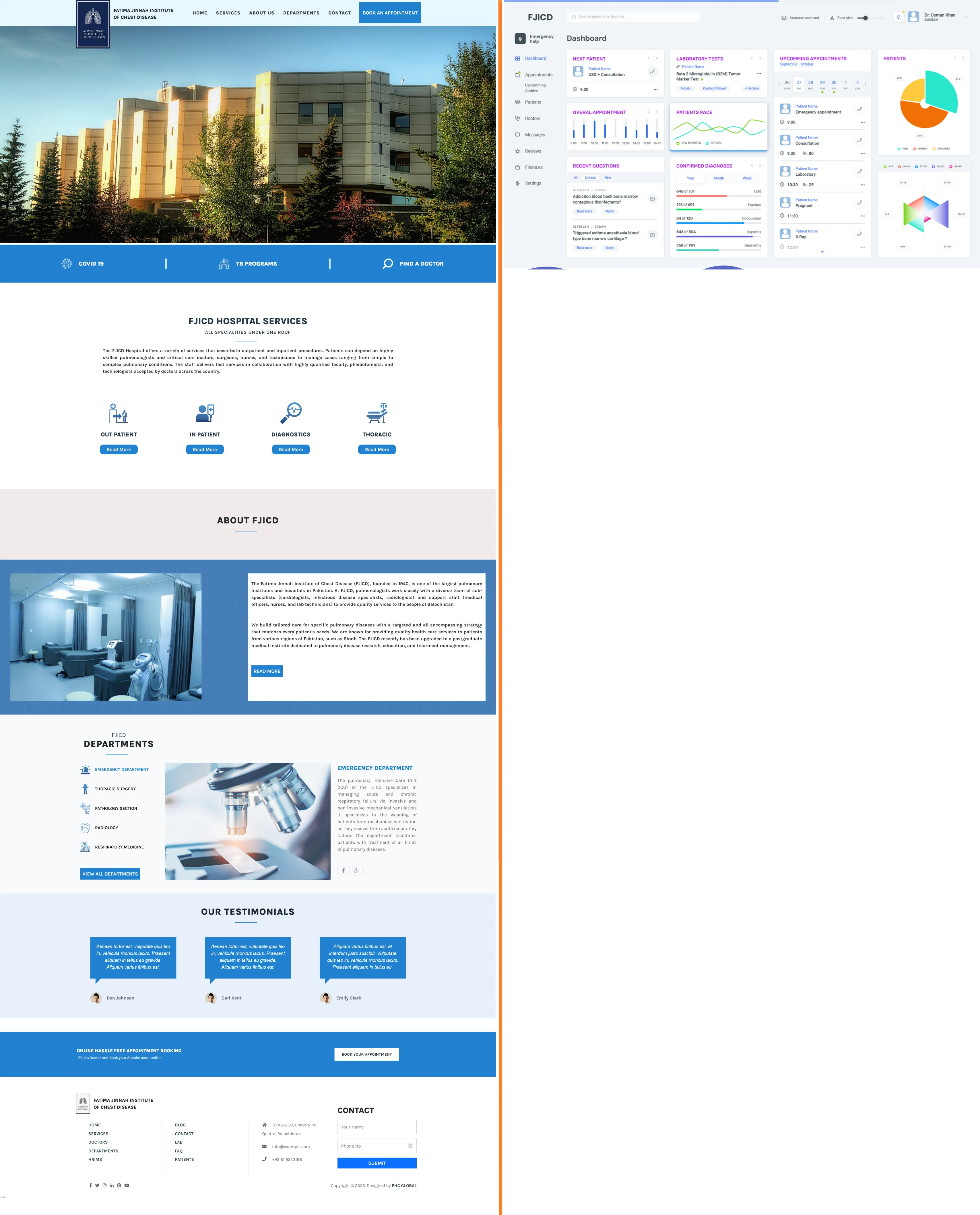Toggle 17-24 age legend in radar chart

point(920,166)
